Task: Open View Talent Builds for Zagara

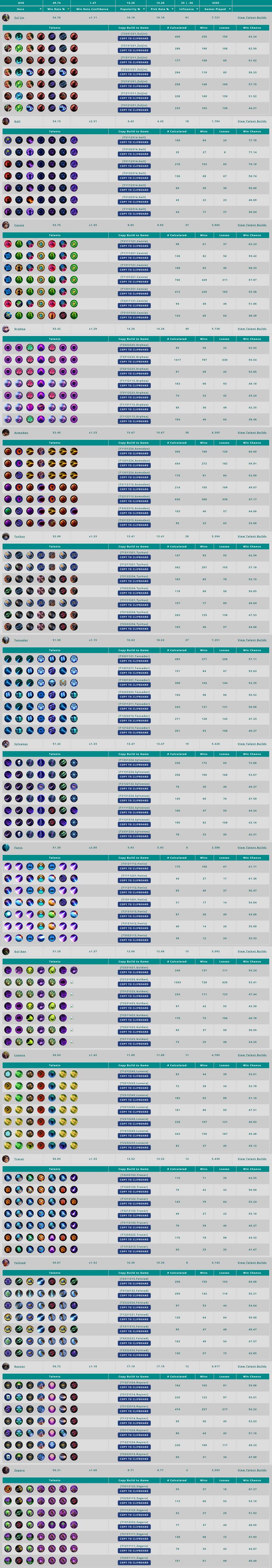Action: point(252,1470)
